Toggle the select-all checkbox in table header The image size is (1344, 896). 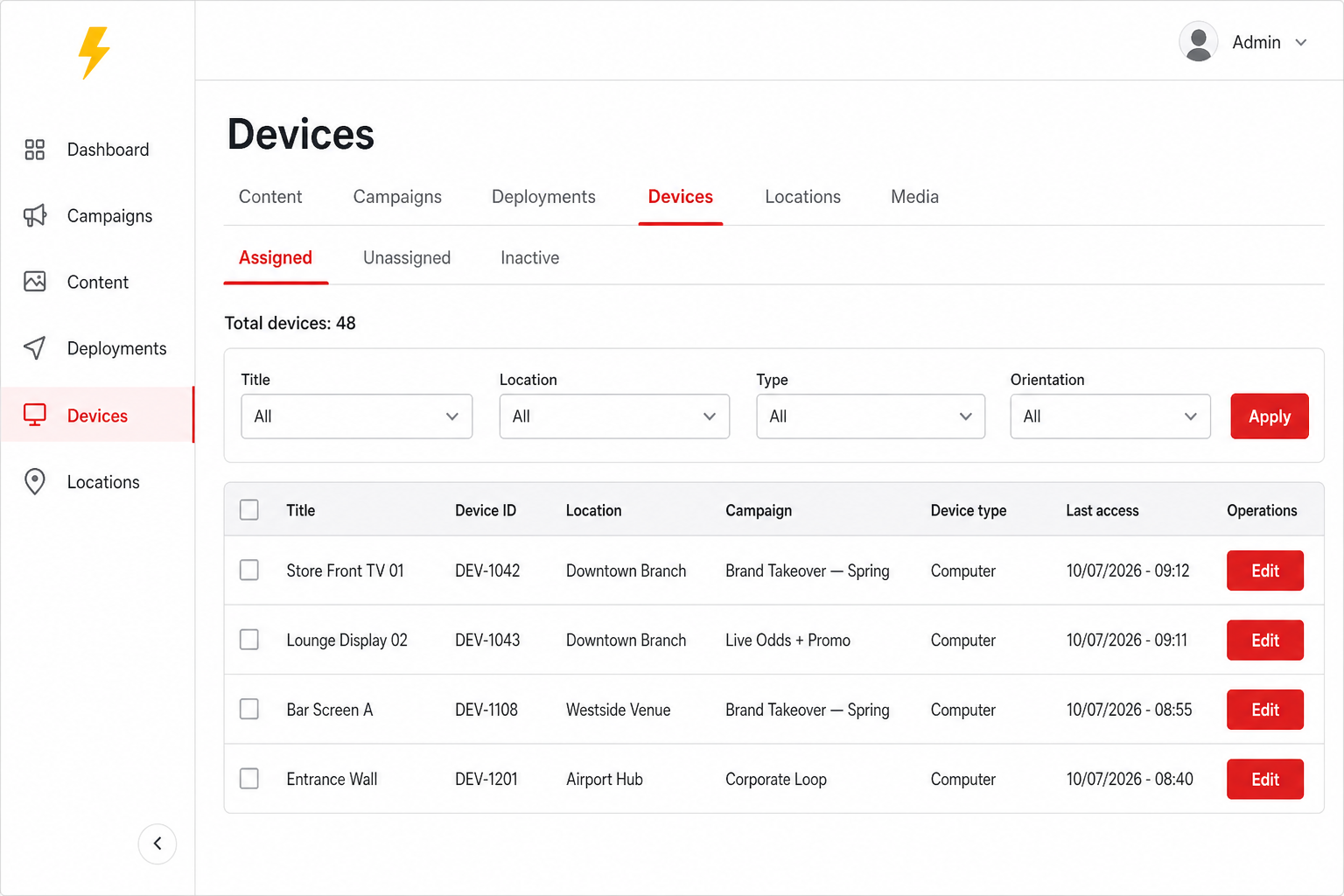click(249, 510)
